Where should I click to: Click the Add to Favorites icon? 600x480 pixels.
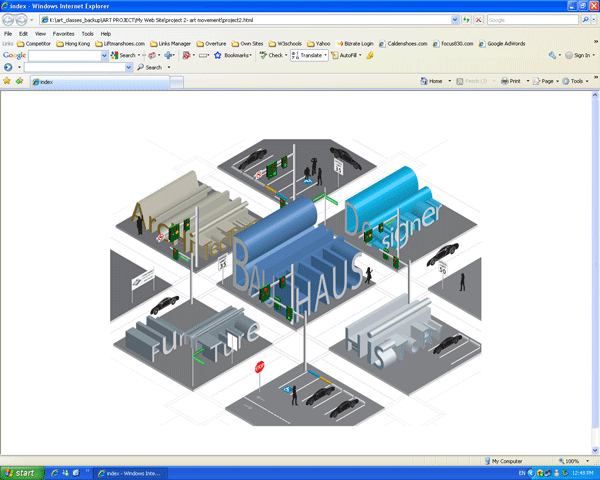click(x=20, y=81)
